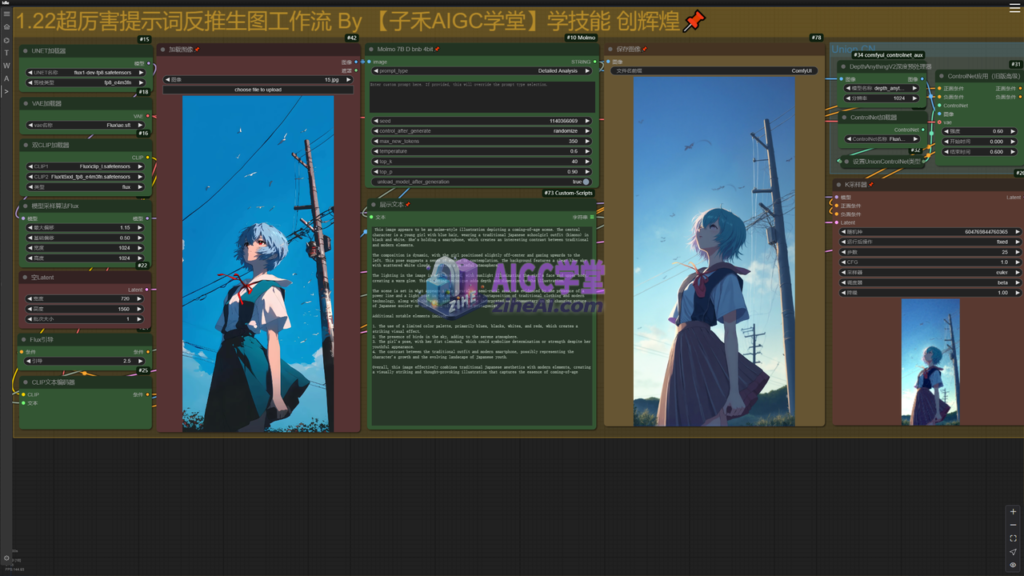Screen dimensions: 1024x576
Task: Increase the 空Latent height 1560 value
Action: click(139, 309)
